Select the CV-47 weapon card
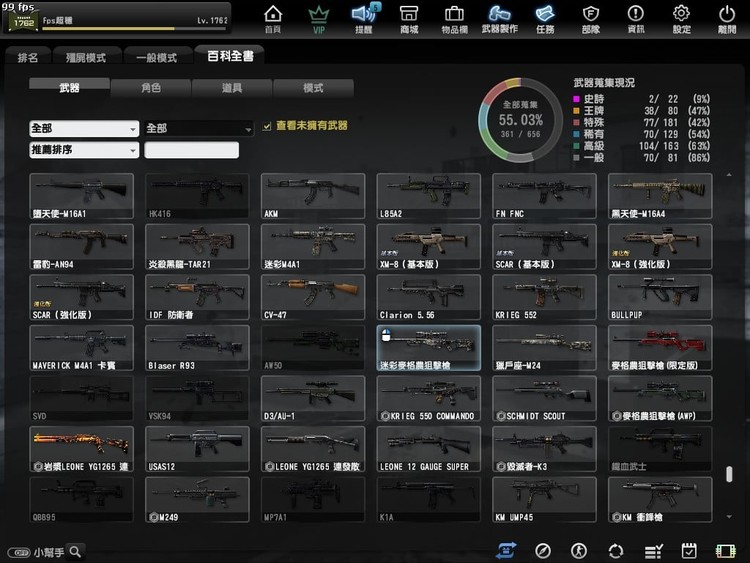The width and height of the screenshot is (750, 563). click(313, 297)
